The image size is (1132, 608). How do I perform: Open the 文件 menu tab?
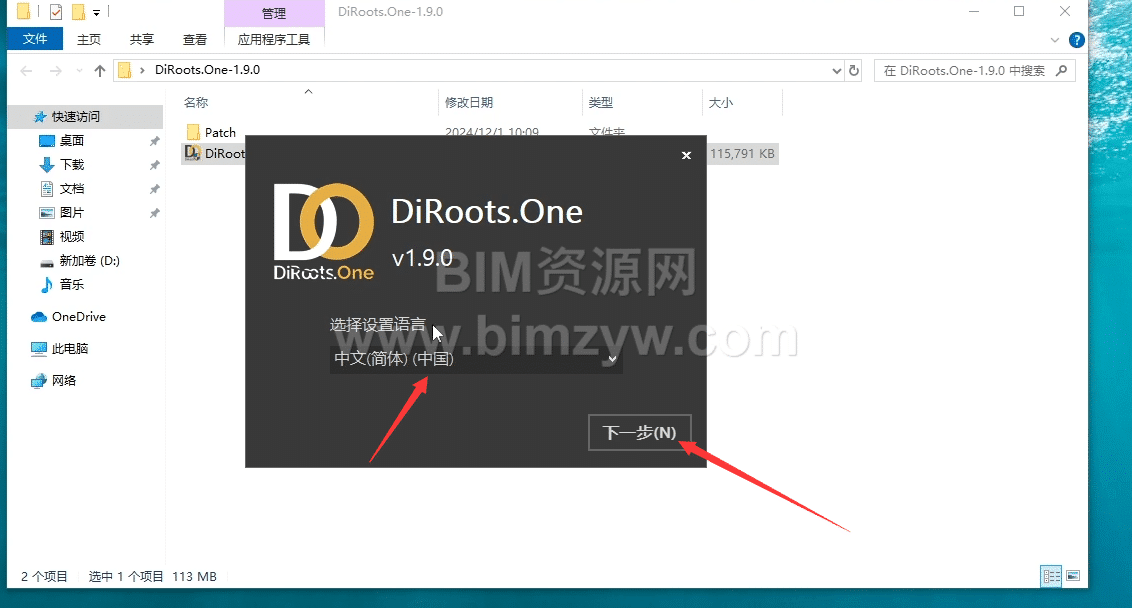click(x=35, y=39)
